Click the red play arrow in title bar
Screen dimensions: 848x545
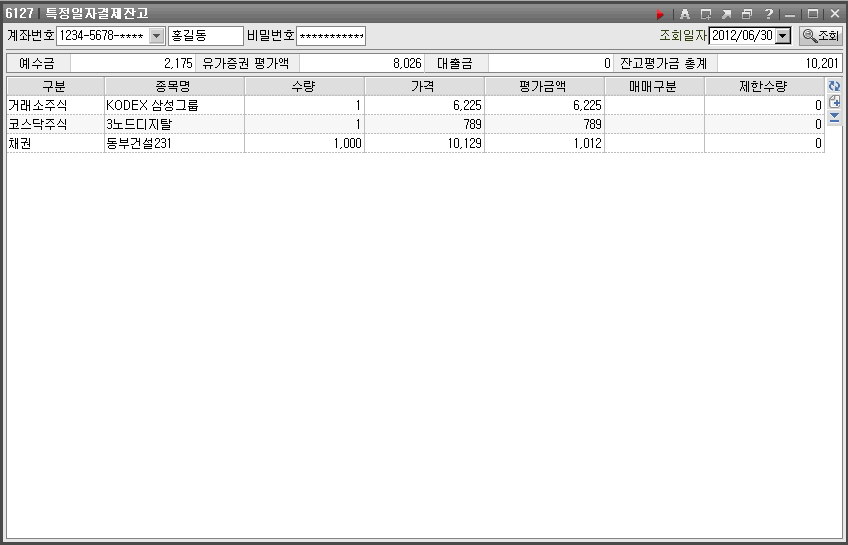pos(660,14)
